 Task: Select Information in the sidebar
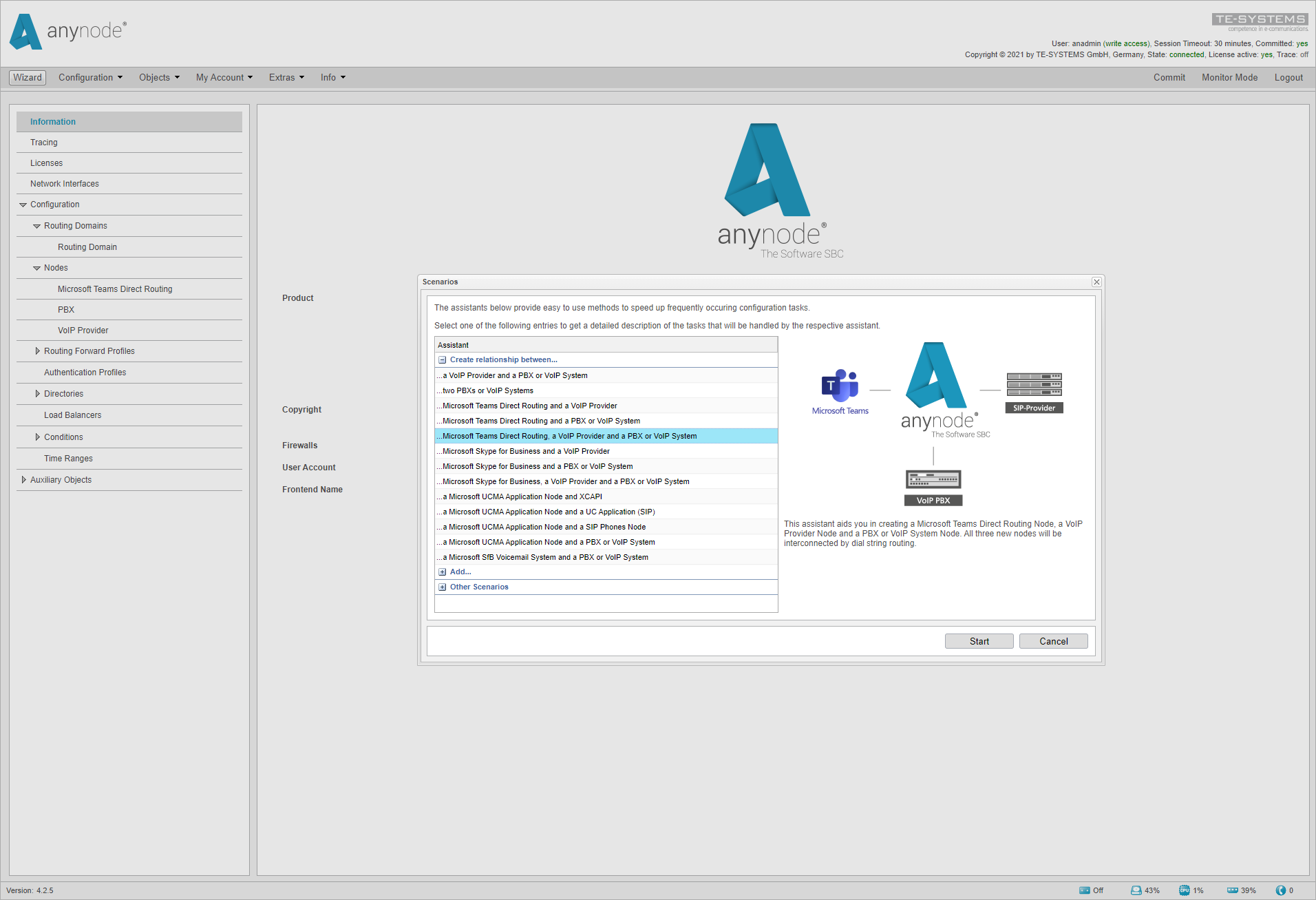coord(129,122)
